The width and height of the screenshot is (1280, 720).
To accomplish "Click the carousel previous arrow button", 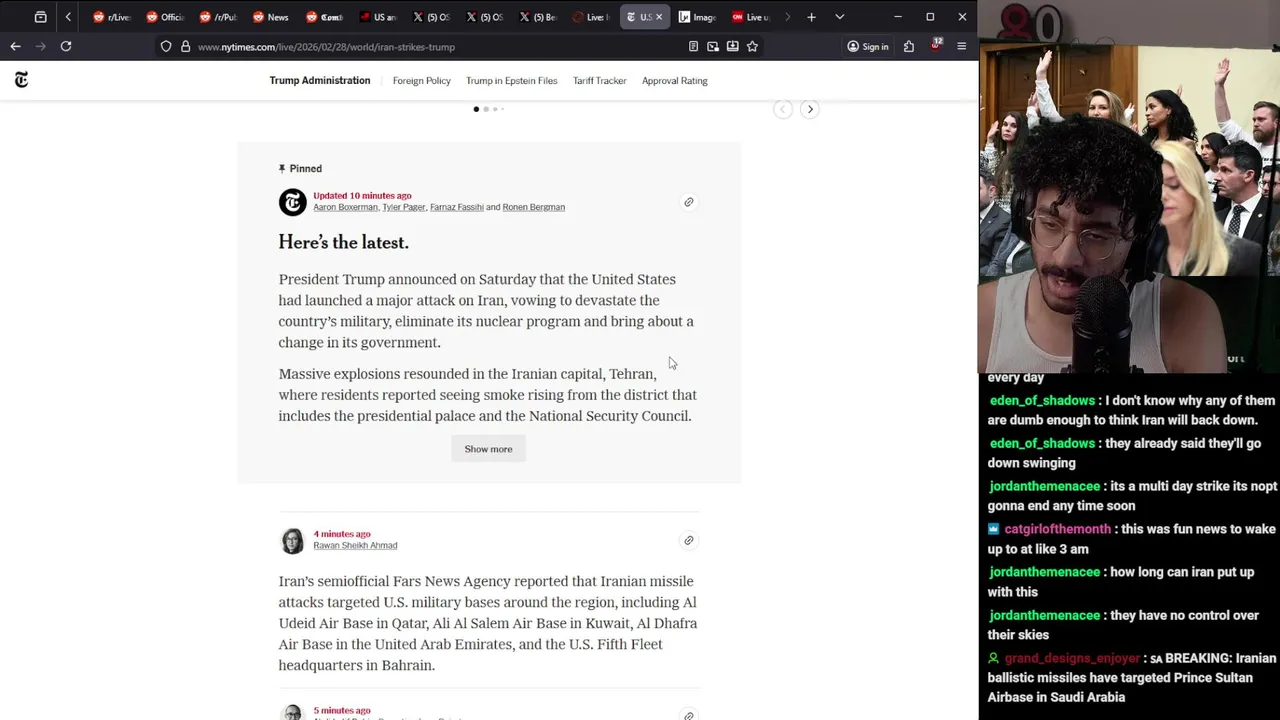I will pos(783,109).
